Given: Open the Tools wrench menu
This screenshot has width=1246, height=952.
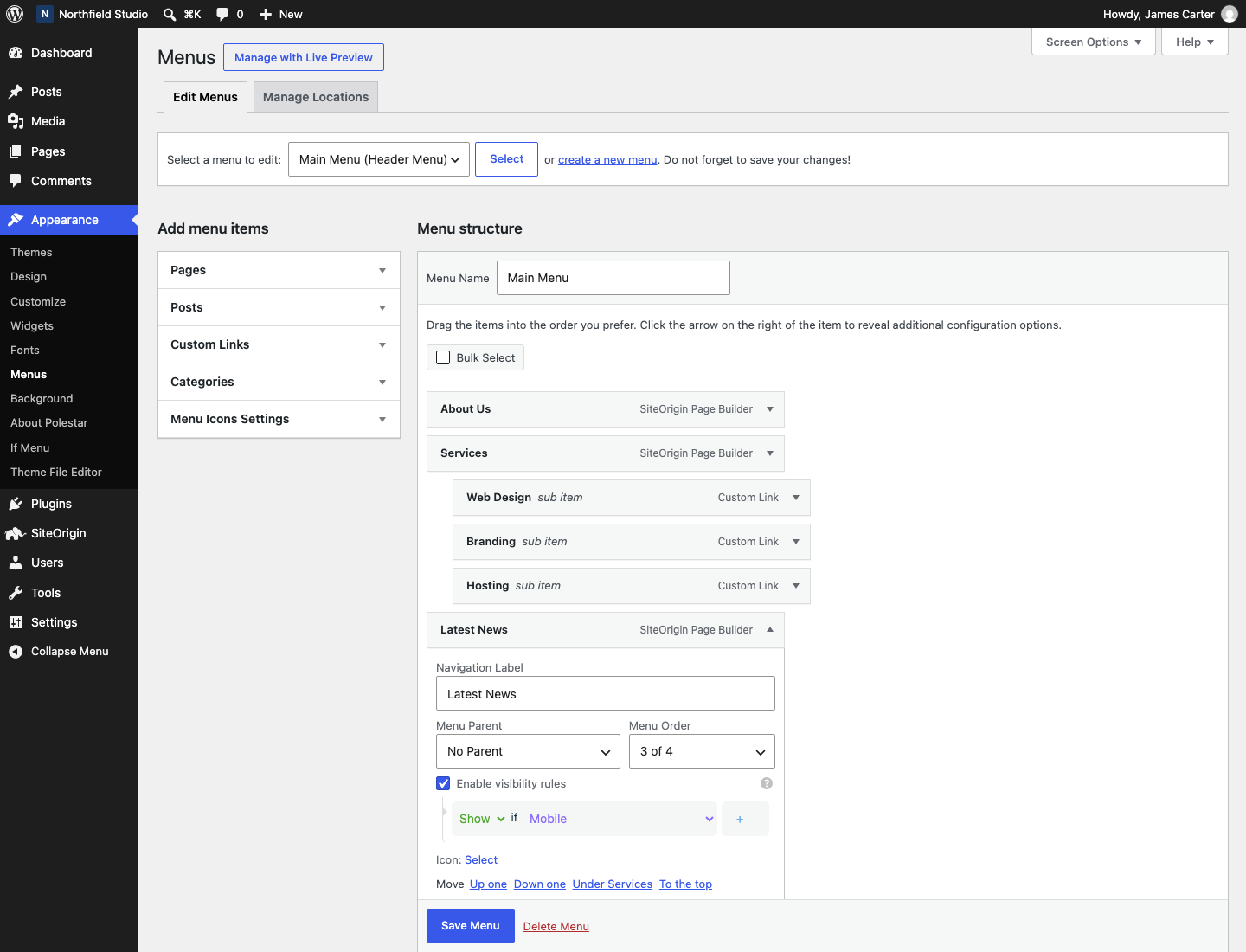Looking at the screenshot, I should coord(16,593).
